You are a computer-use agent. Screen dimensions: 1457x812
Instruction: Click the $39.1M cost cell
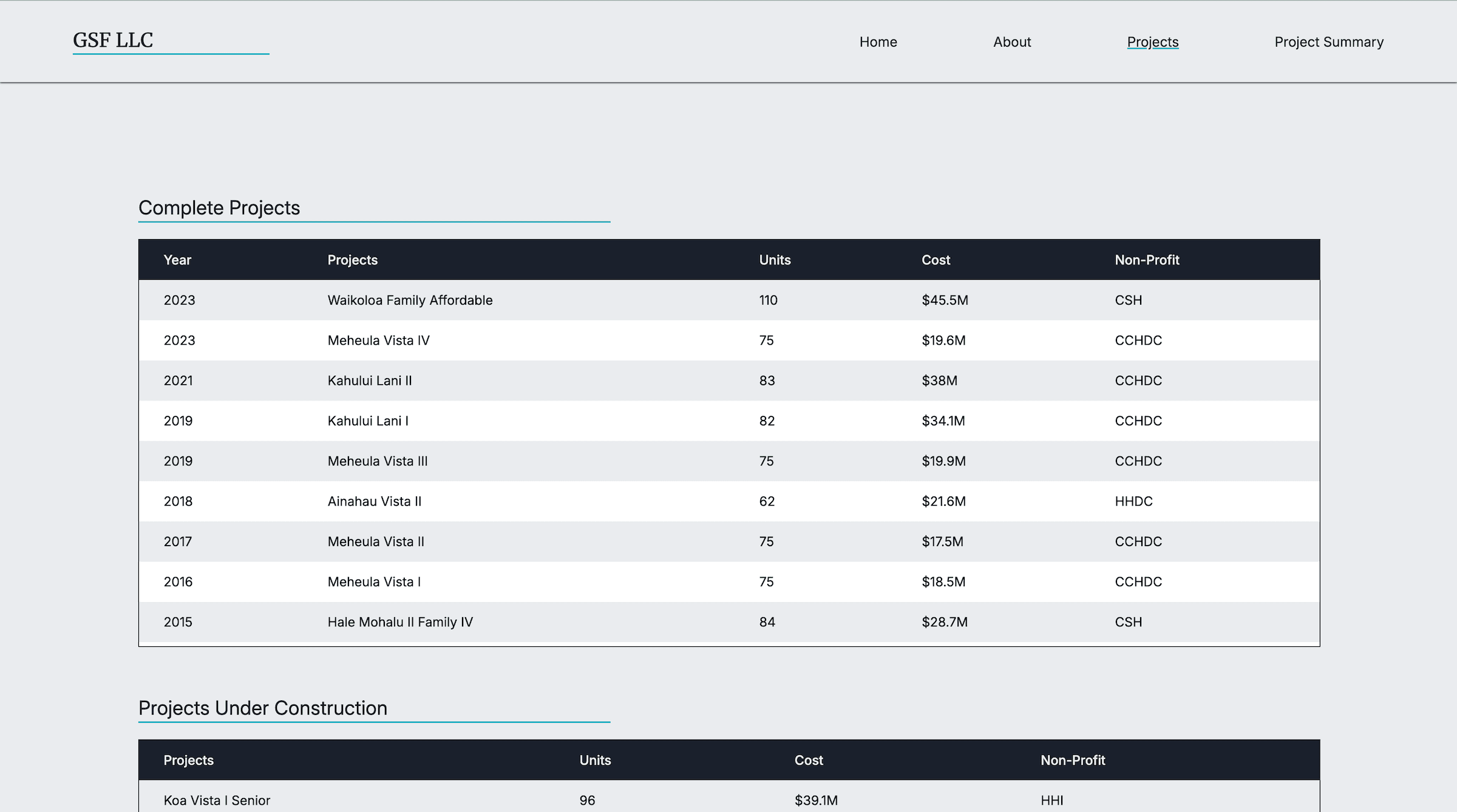pyautogui.click(x=816, y=800)
